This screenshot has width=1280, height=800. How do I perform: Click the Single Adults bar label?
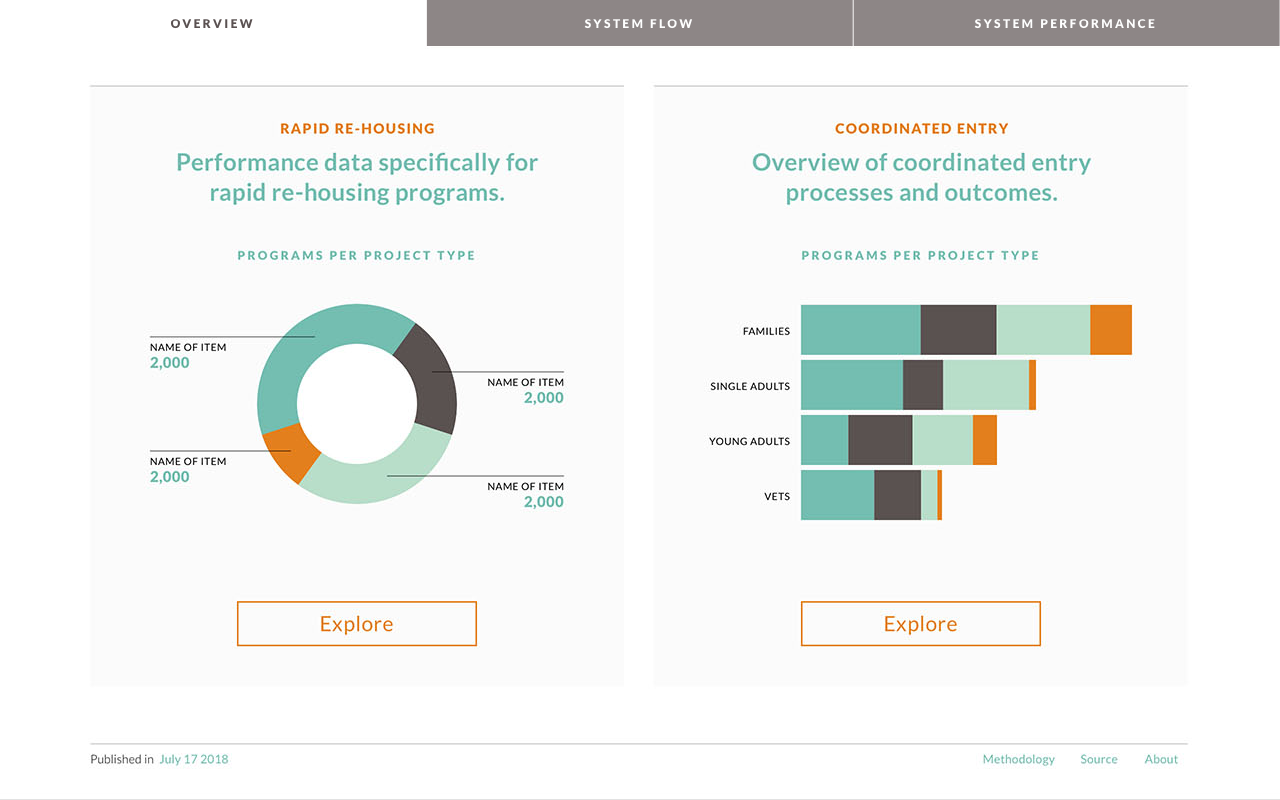[x=749, y=386]
